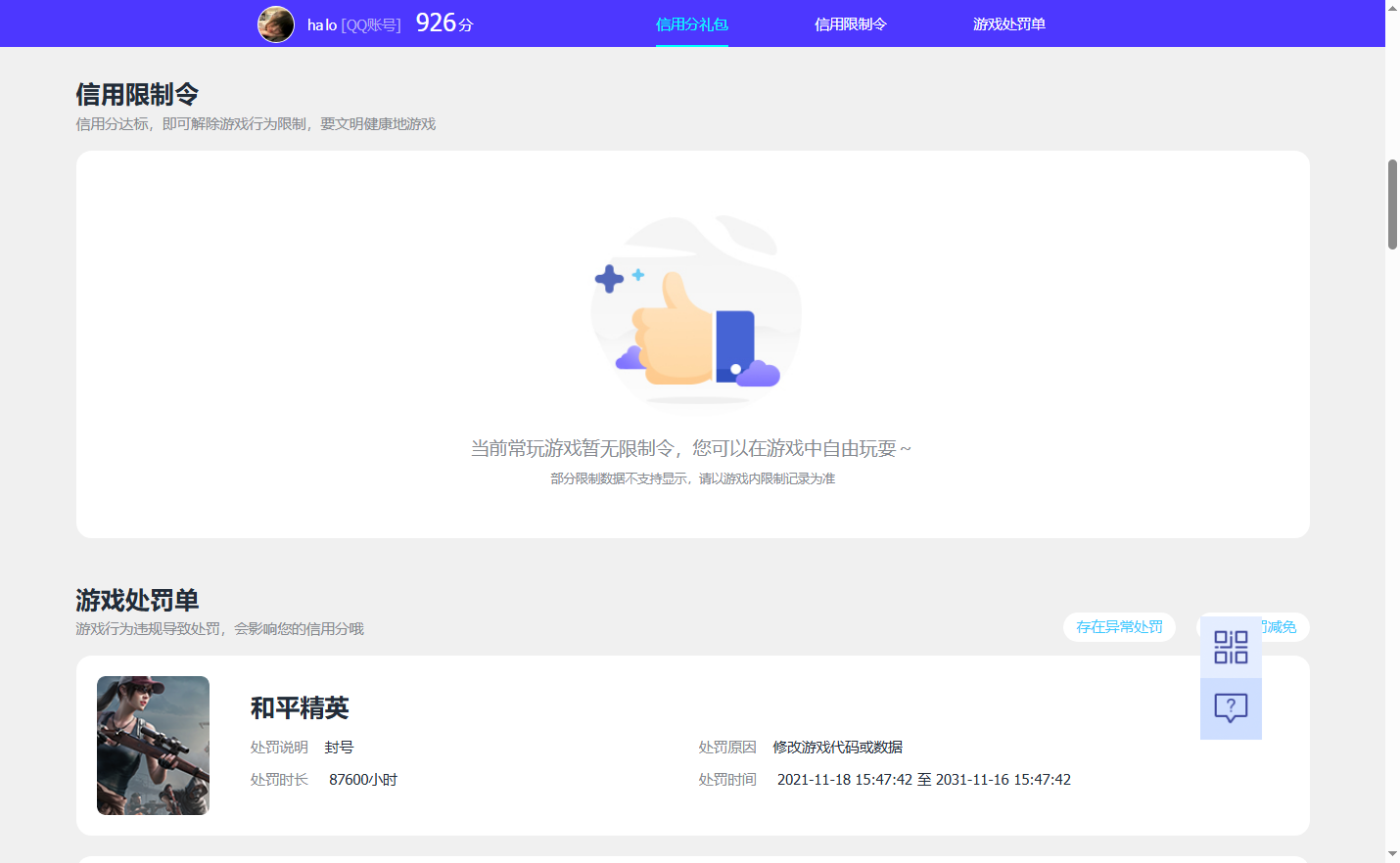This screenshot has height=863, width=1400.
Task: Click the 信用限制令 section heading
Action: pyautogui.click(x=137, y=95)
